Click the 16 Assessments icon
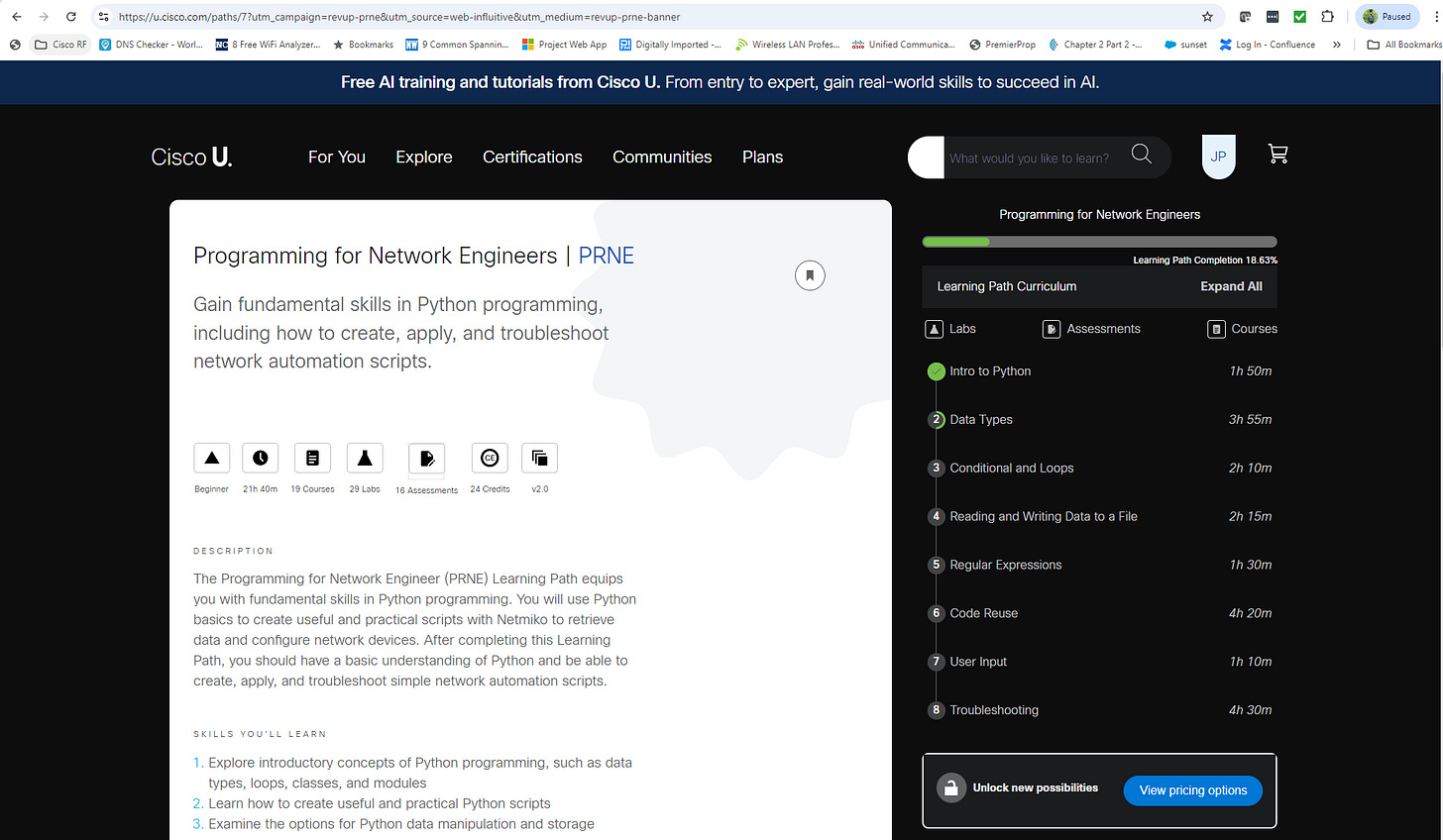The image size is (1443, 840). [427, 459]
